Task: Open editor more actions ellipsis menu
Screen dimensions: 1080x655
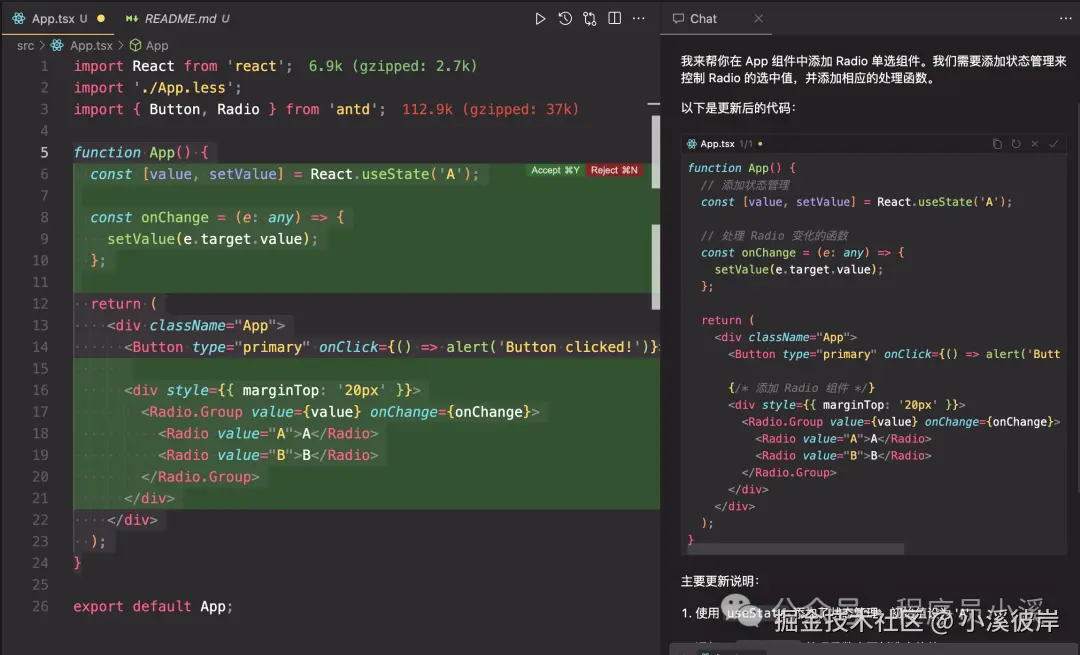Action: [x=638, y=19]
